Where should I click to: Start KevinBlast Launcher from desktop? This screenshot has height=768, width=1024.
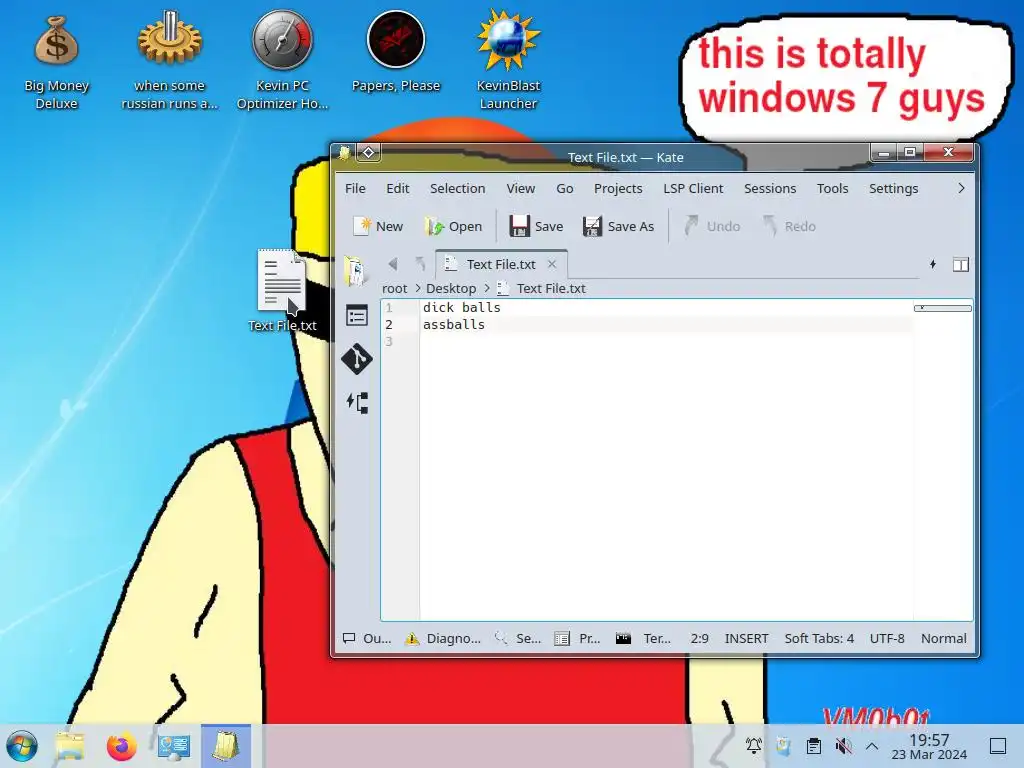[x=508, y=60]
